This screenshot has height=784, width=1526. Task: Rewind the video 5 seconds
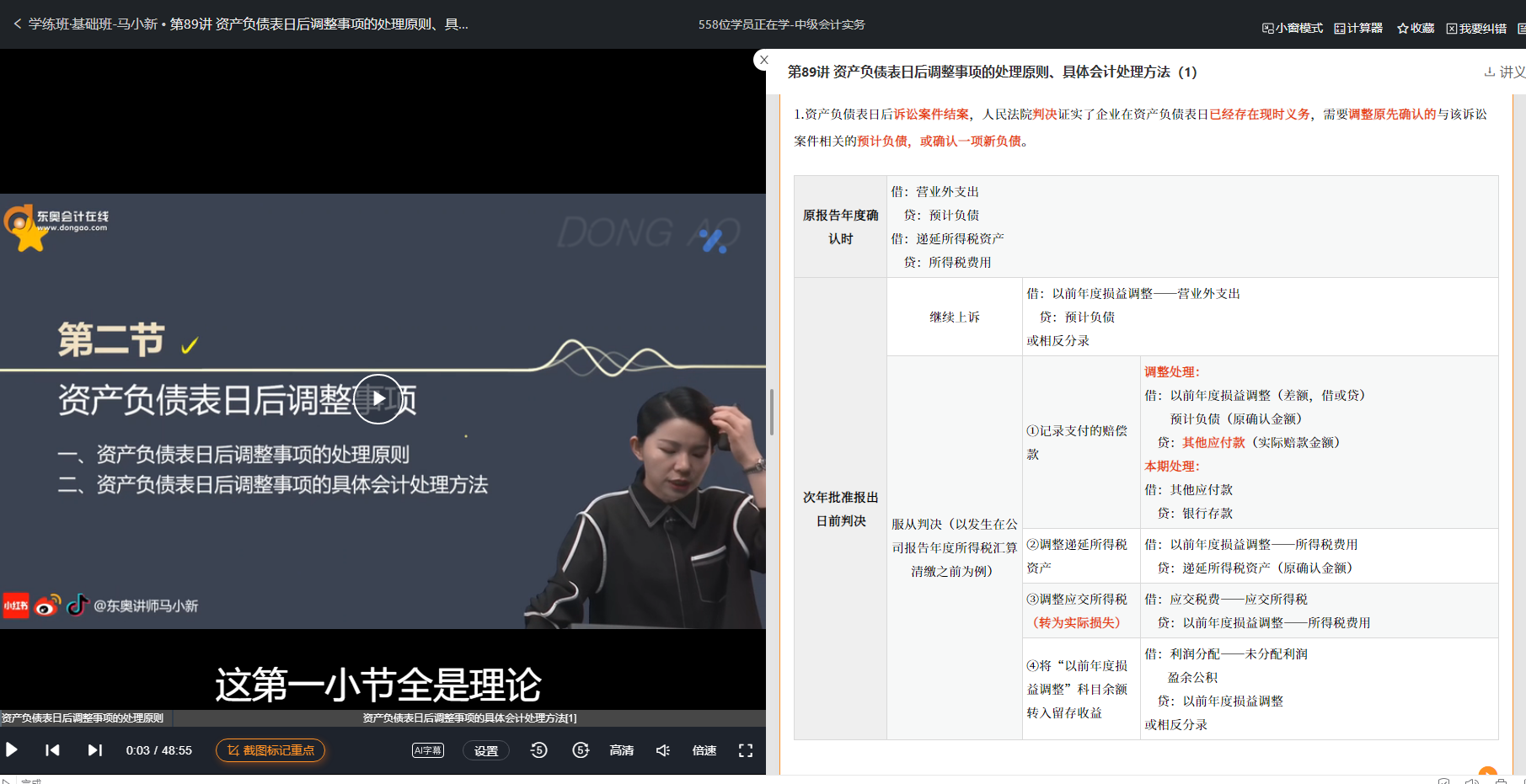tap(538, 749)
